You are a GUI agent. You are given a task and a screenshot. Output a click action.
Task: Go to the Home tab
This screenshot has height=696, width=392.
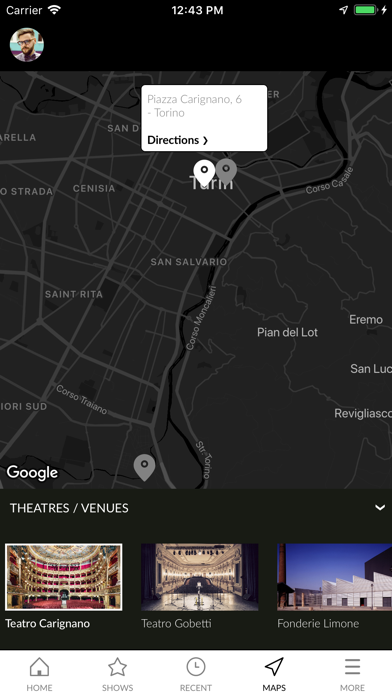point(39,674)
